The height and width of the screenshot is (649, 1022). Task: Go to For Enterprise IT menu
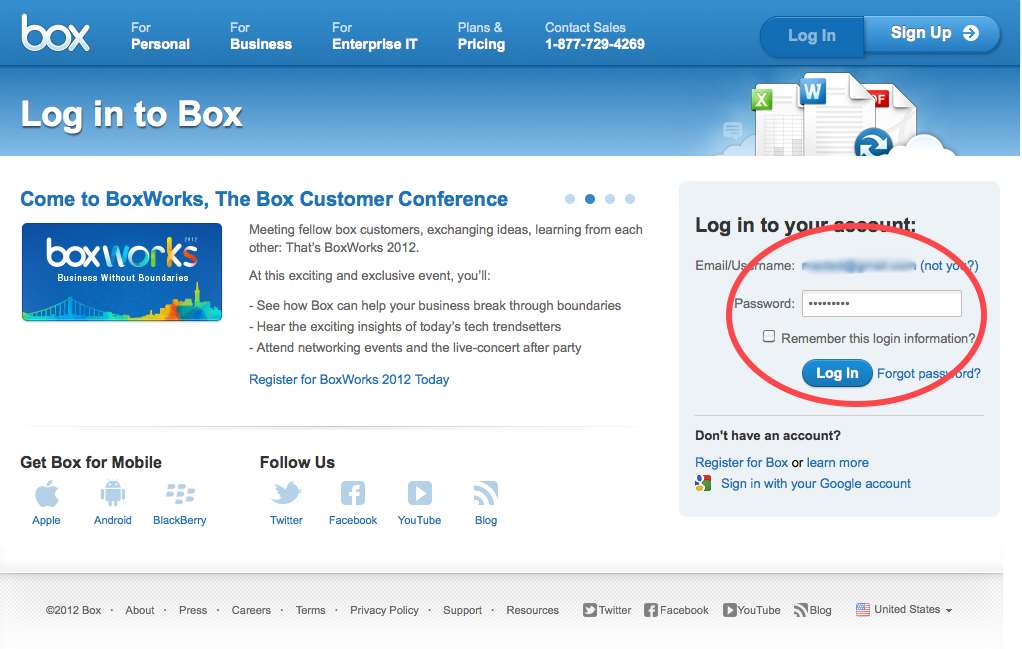point(375,36)
